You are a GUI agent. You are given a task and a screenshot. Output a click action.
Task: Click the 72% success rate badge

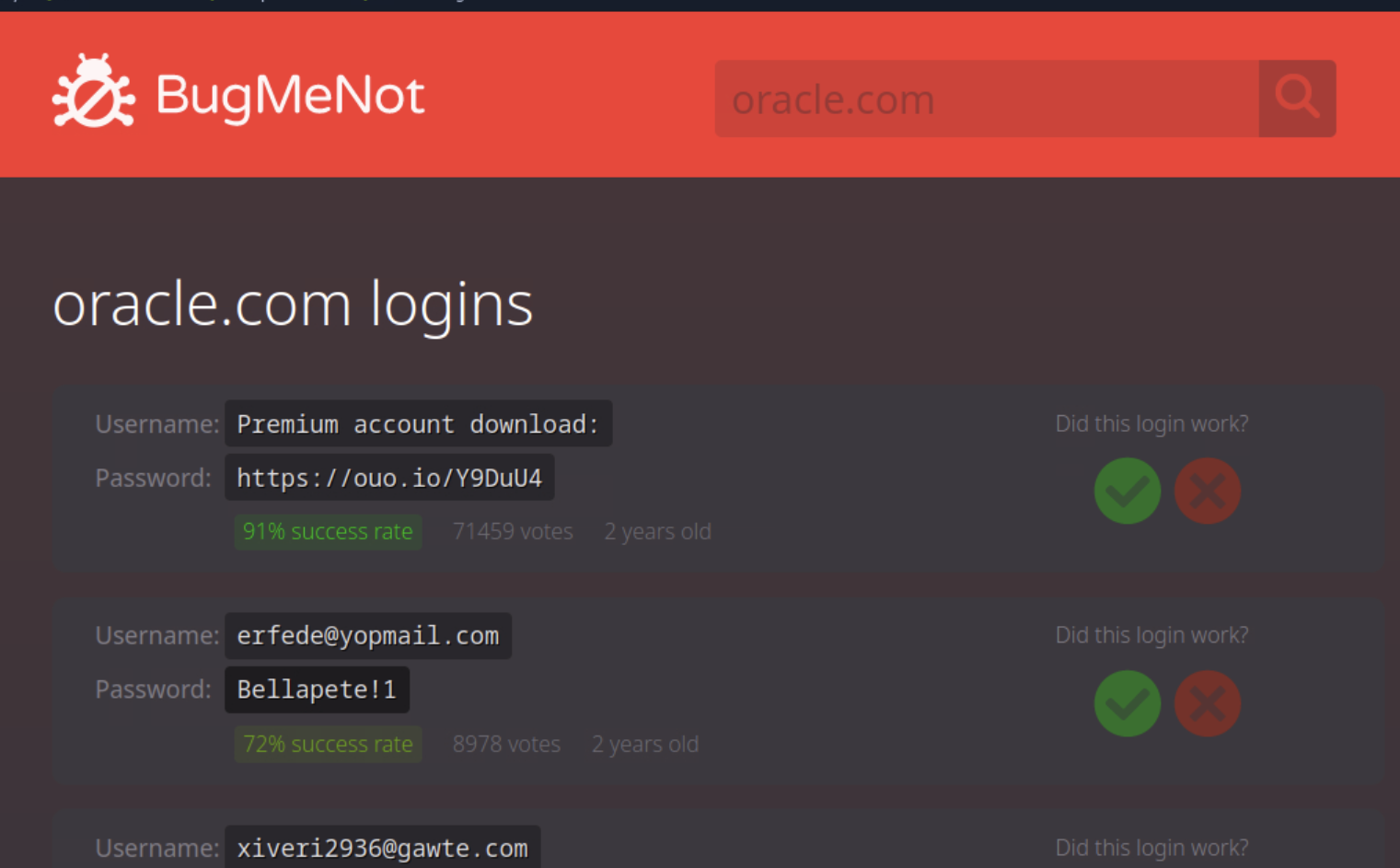[328, 744]
